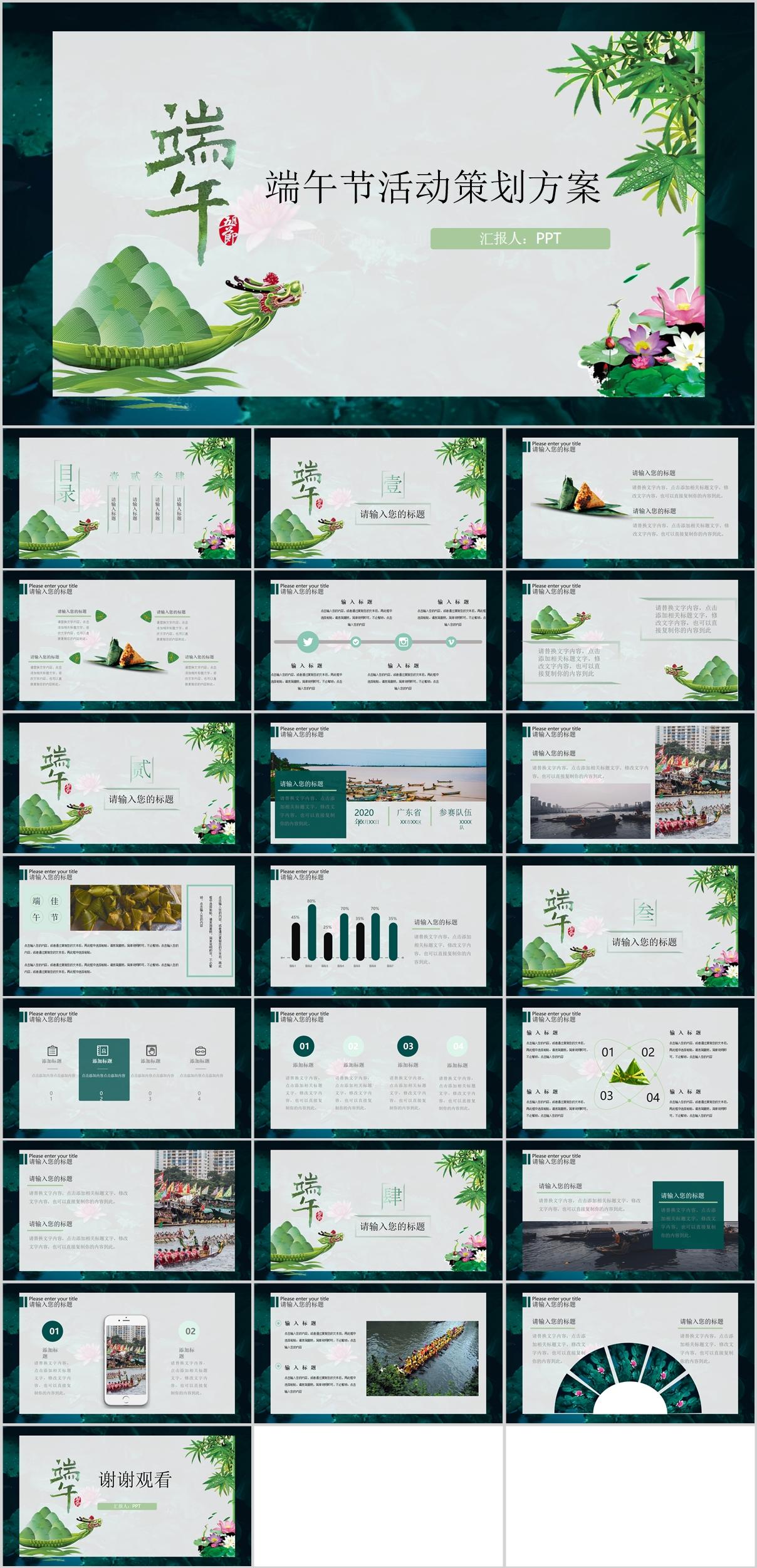Click the 02 number in the zongzi diagram
This screenshot has height=1568, width=757.
click(648, 1052)
